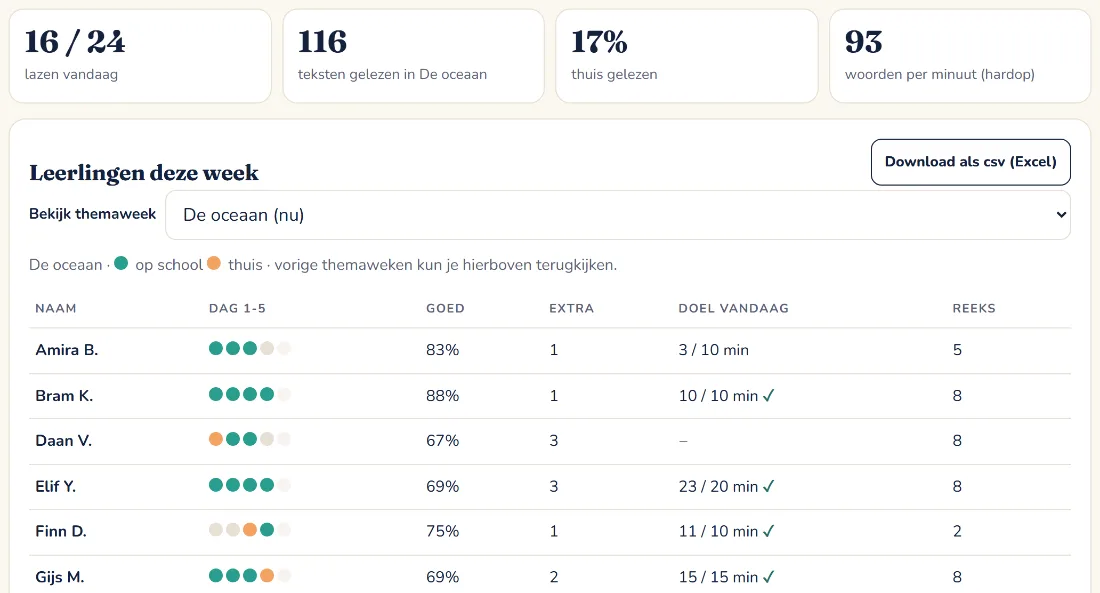1100x593 pixels.
Task: Open student Finn D.
Action: tap(61, 531)
